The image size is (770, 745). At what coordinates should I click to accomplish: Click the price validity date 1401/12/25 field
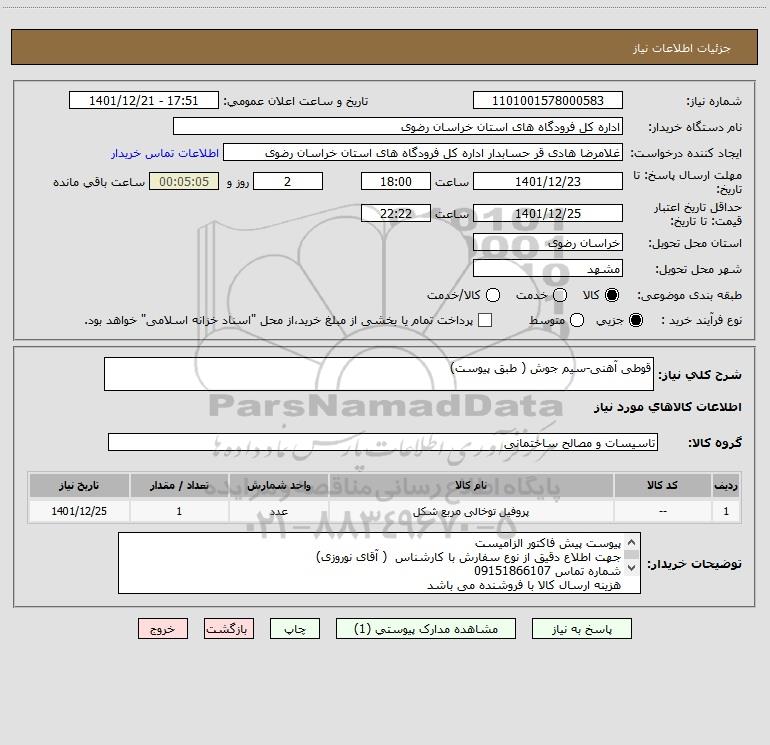[548, 213]
